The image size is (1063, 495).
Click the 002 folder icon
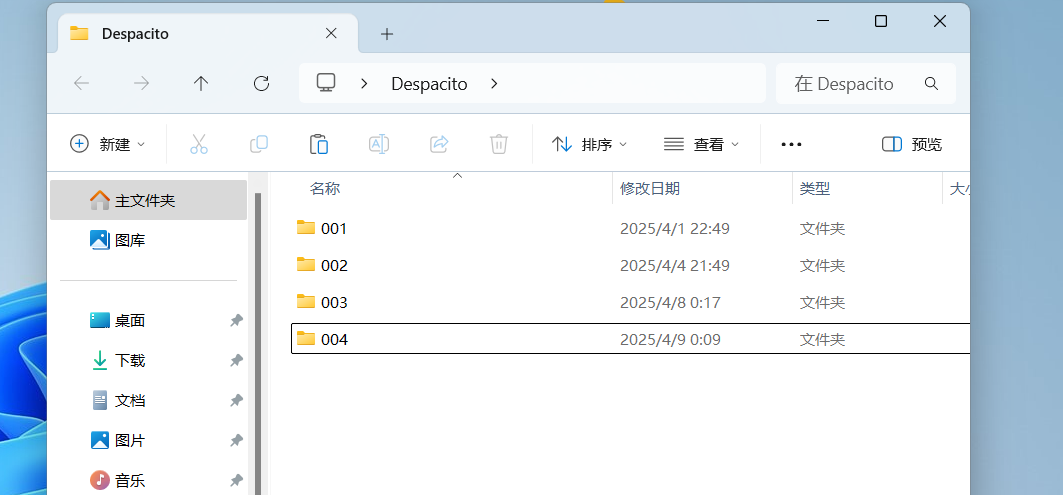pyautogui.click(x=306, y=264)
